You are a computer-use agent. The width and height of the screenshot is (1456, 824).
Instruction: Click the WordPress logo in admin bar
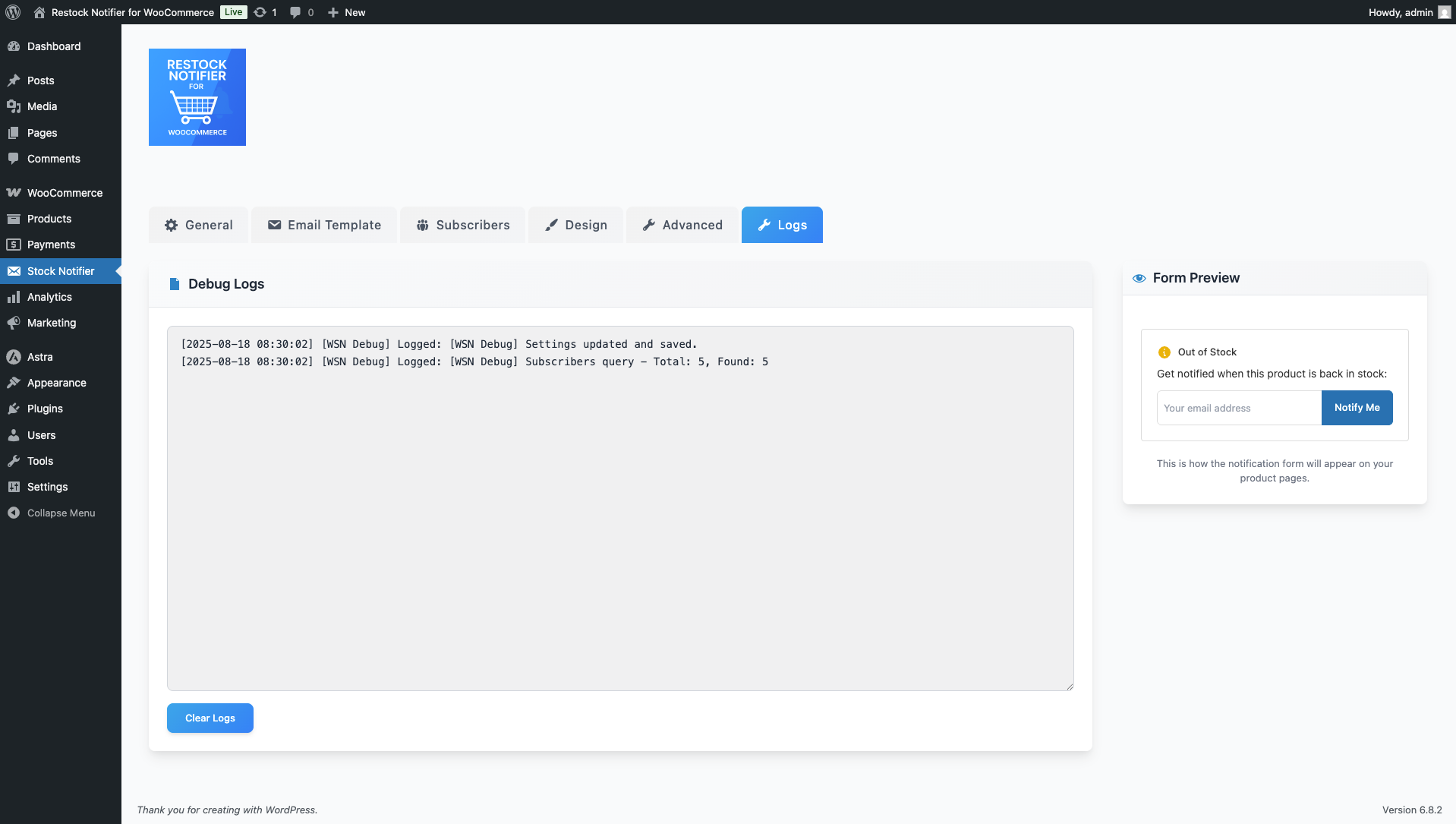point(12,12)
